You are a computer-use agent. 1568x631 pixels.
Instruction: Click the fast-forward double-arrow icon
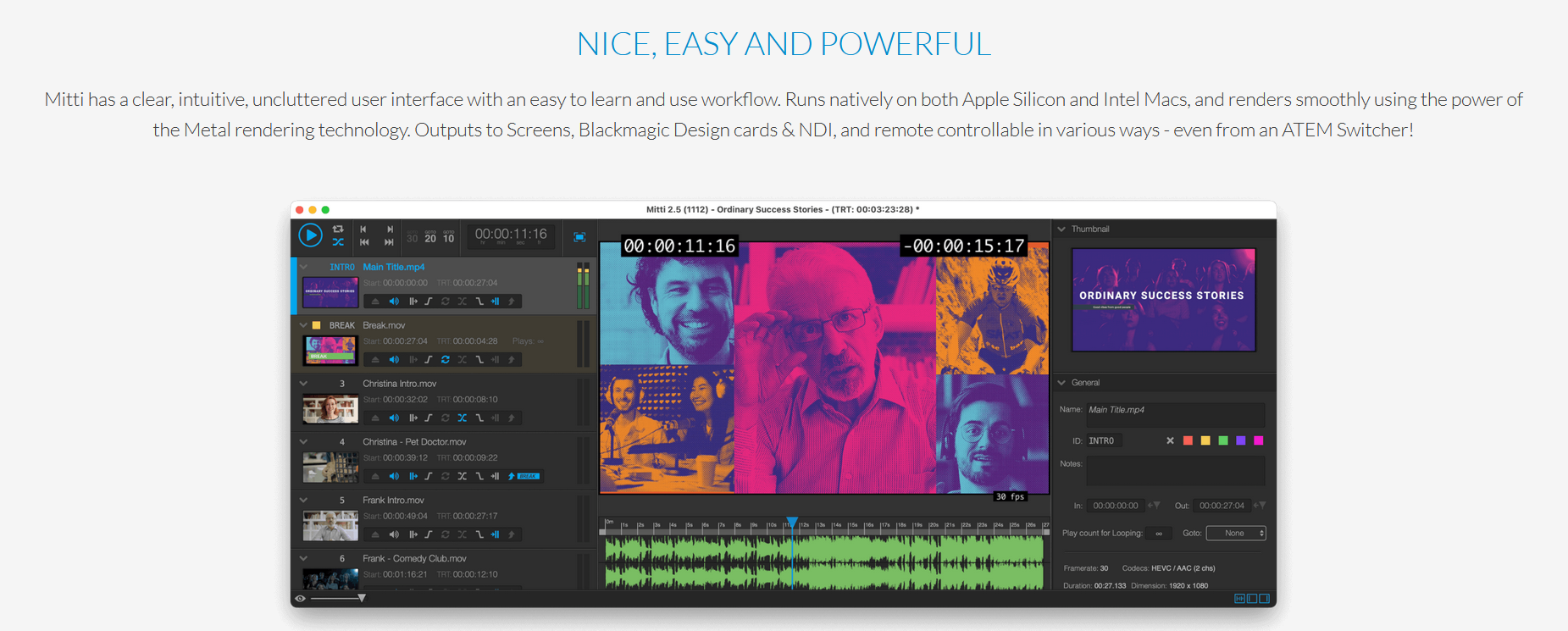tap(390, 242)
